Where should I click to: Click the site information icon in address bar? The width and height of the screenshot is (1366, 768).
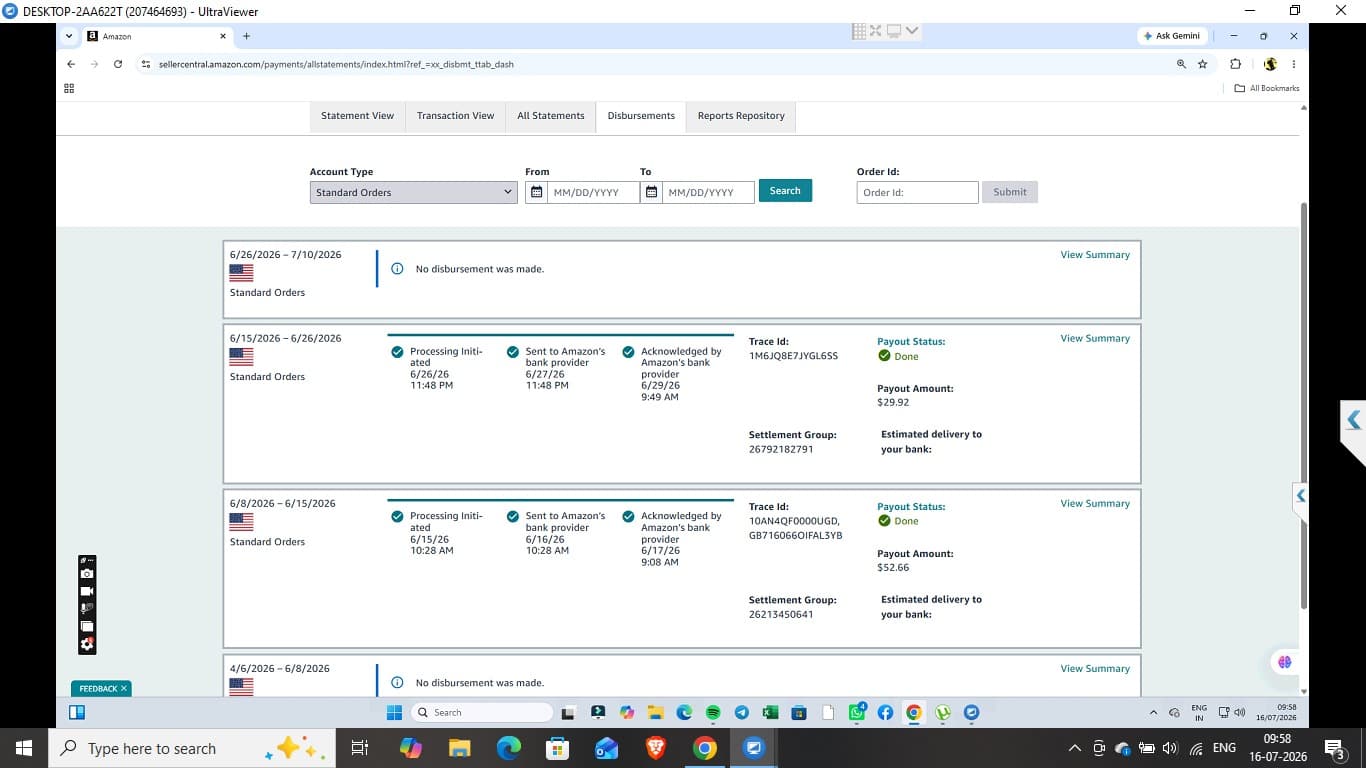146,64
